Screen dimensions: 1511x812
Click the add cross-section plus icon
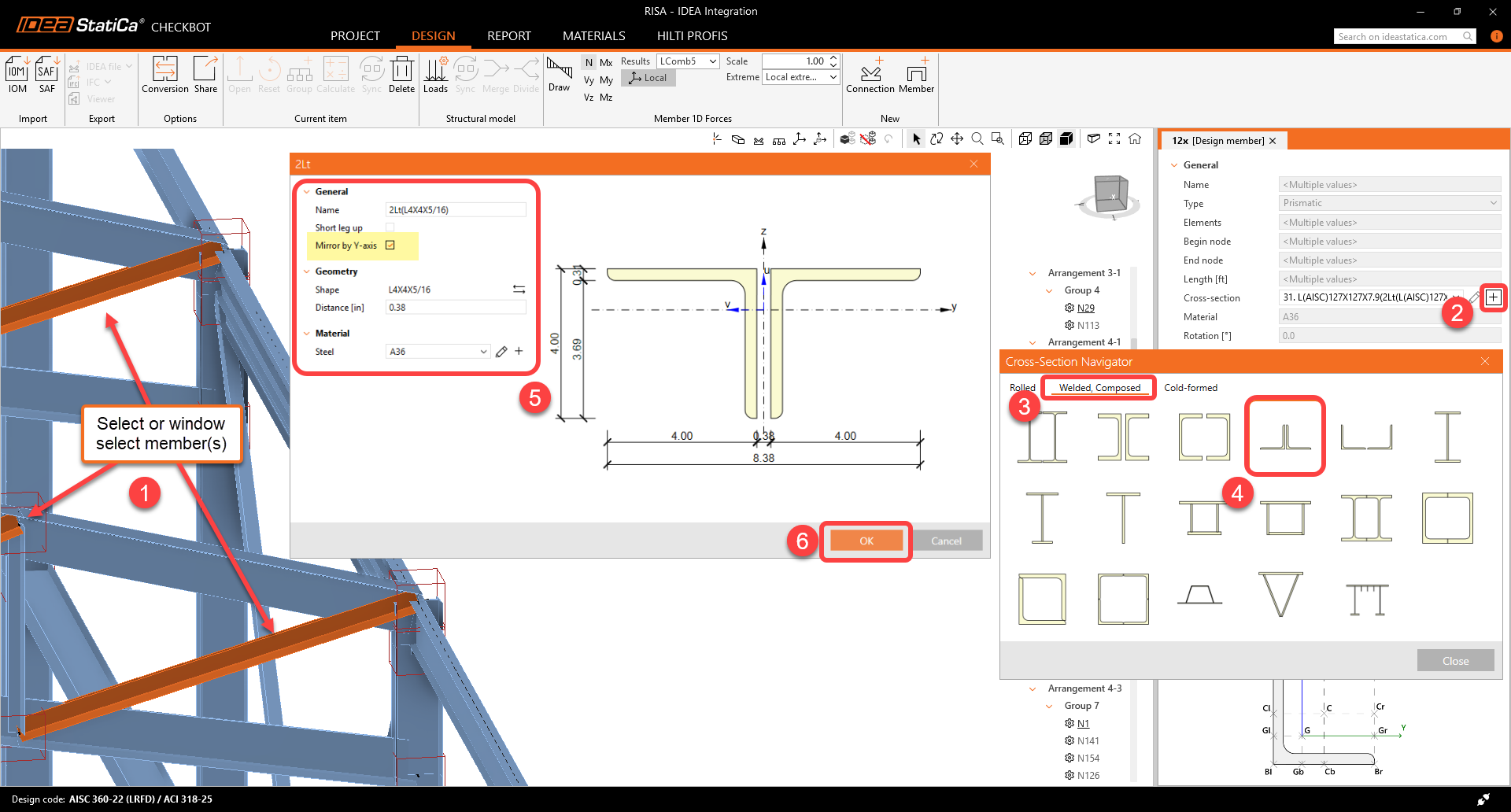(x=1493, y=297)
